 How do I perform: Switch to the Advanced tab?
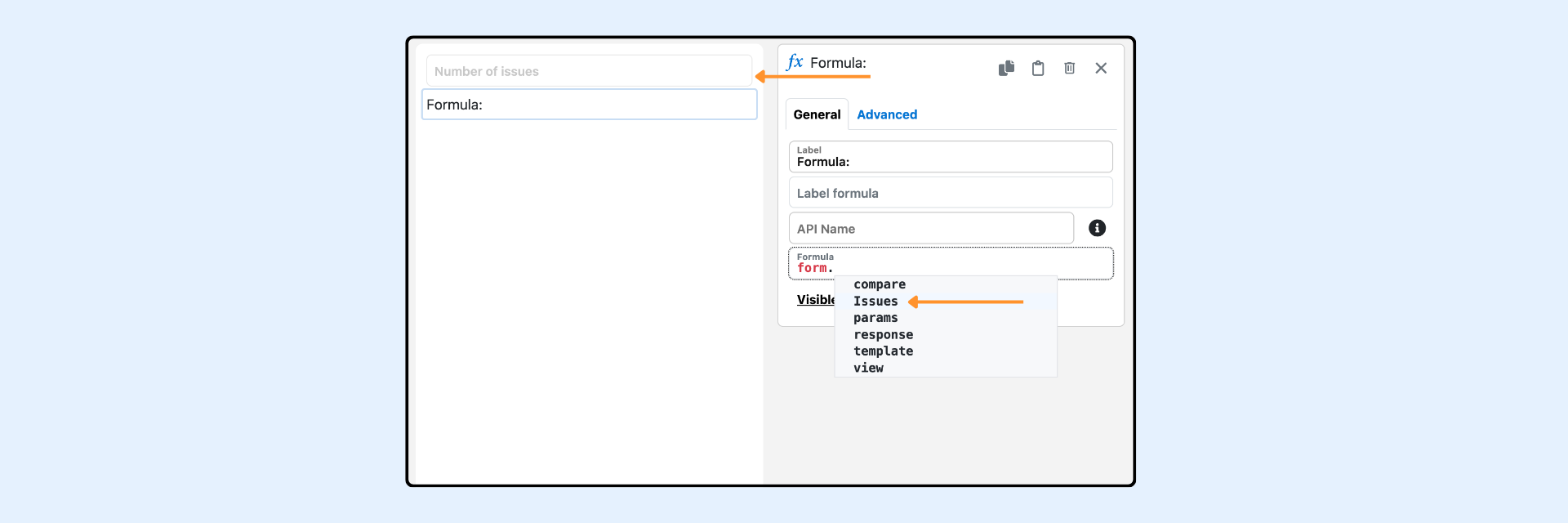887,114
